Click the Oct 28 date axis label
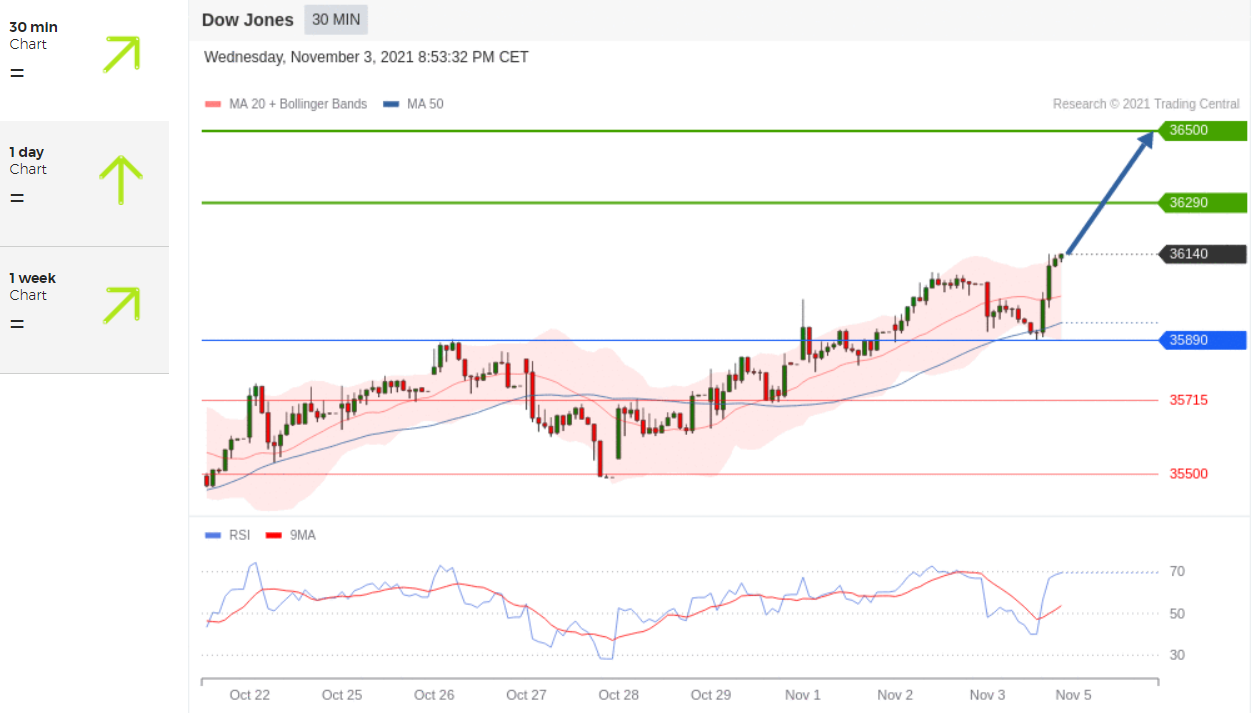1251x713 pixels. pos(618,695)
